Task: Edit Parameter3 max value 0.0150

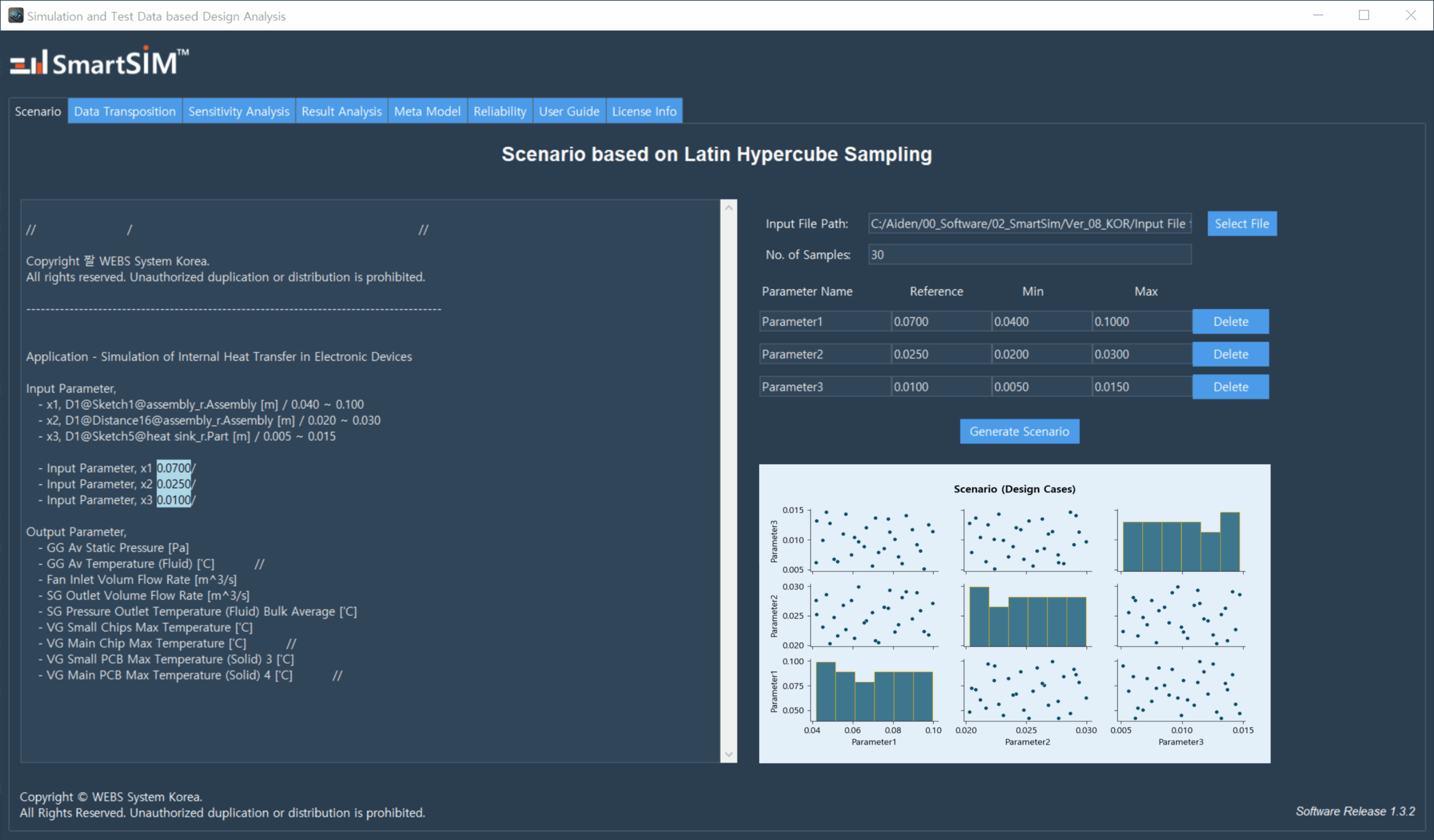Action: pyautogui.click(x=1142, y=386)
